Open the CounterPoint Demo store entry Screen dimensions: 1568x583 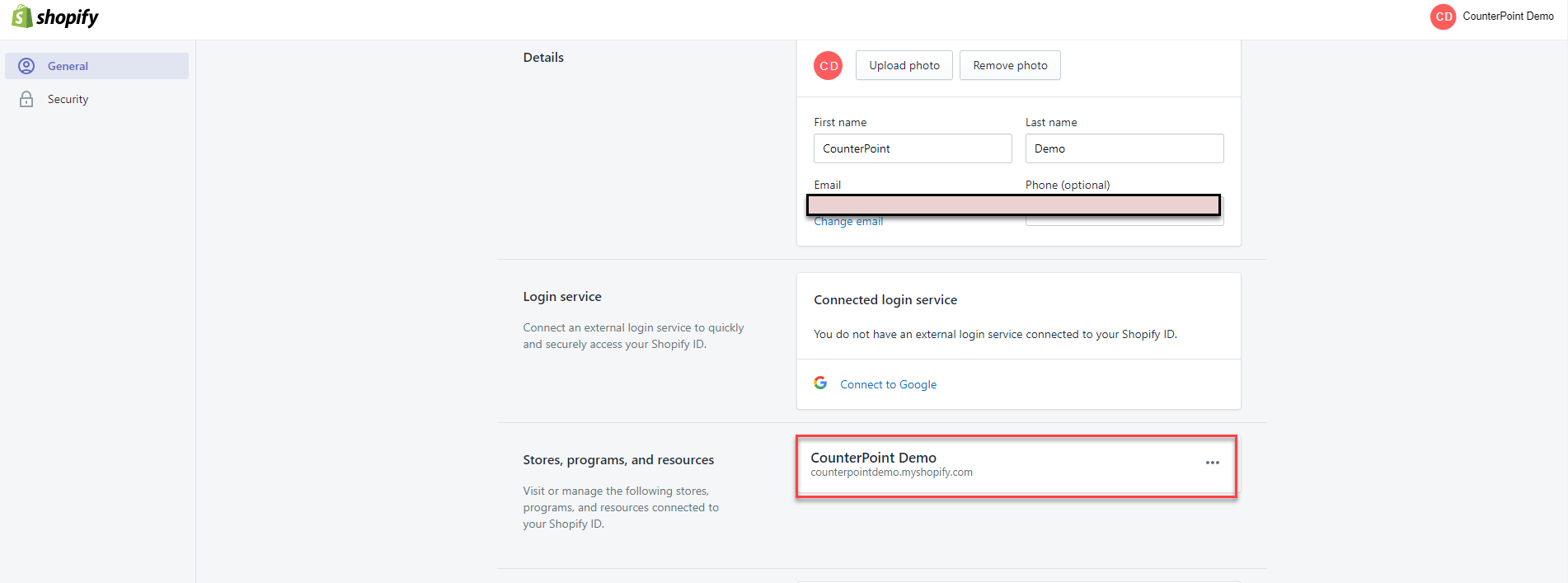(x=1016, y=467)
